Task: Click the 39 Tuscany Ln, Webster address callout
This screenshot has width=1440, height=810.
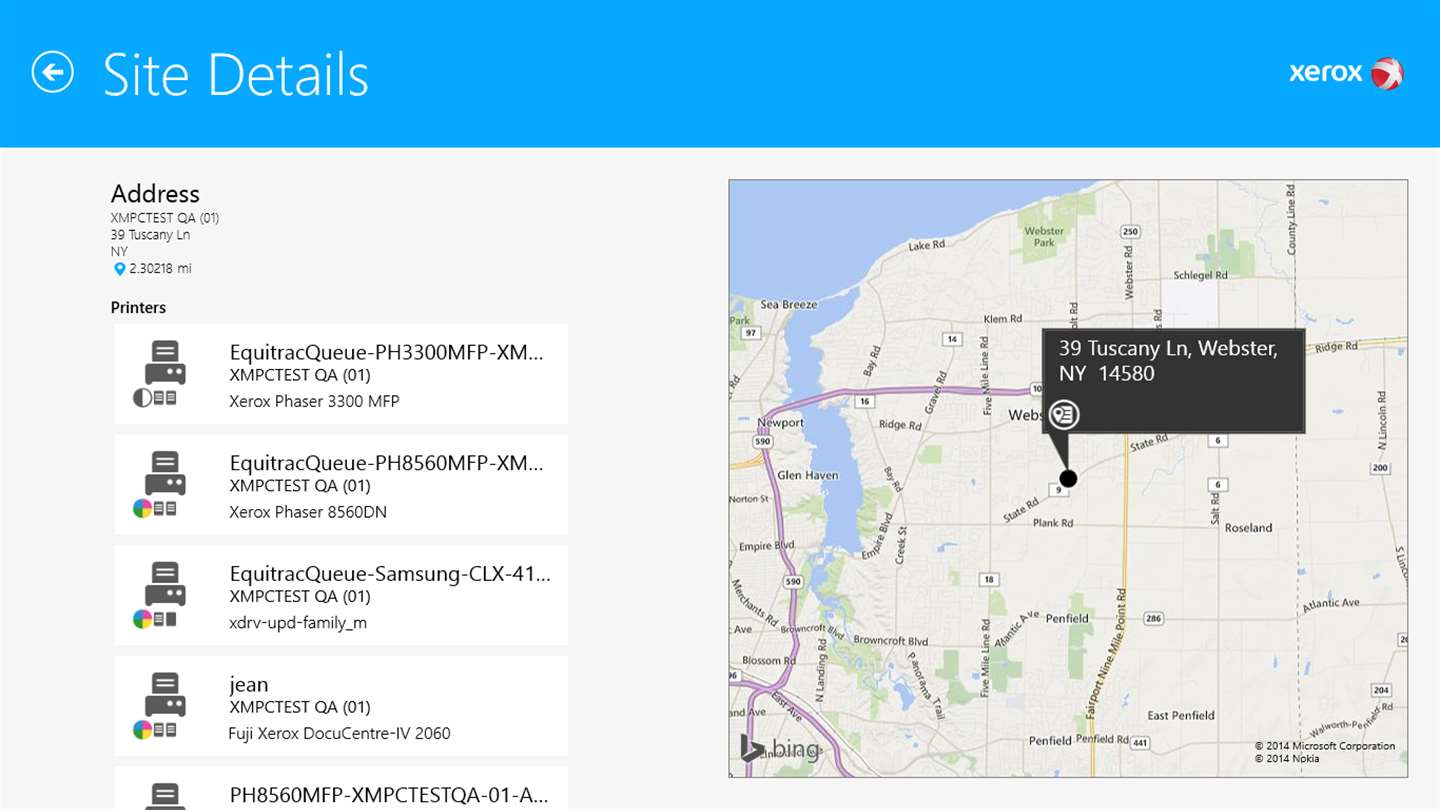Action: coord(1173,380)
